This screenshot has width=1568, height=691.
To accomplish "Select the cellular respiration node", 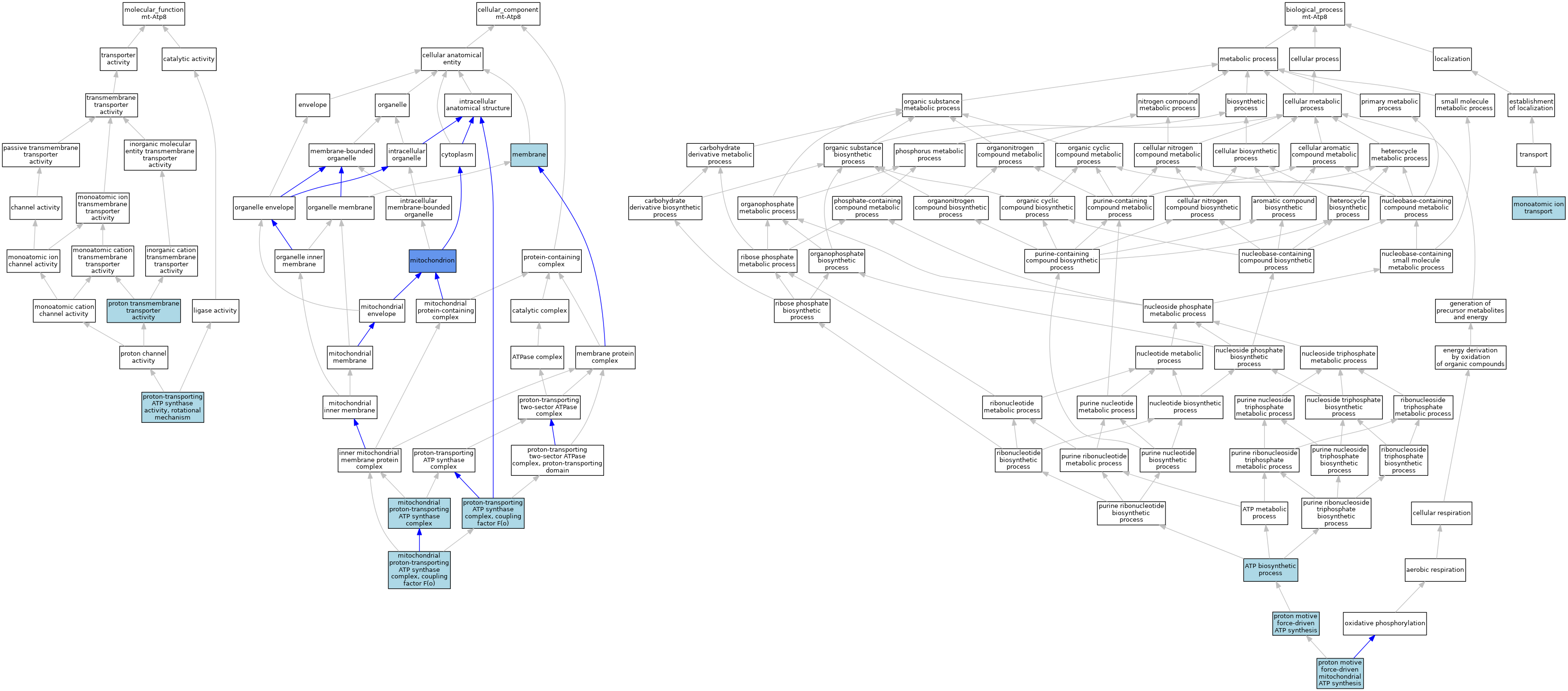I will (x=1441, y=513).
